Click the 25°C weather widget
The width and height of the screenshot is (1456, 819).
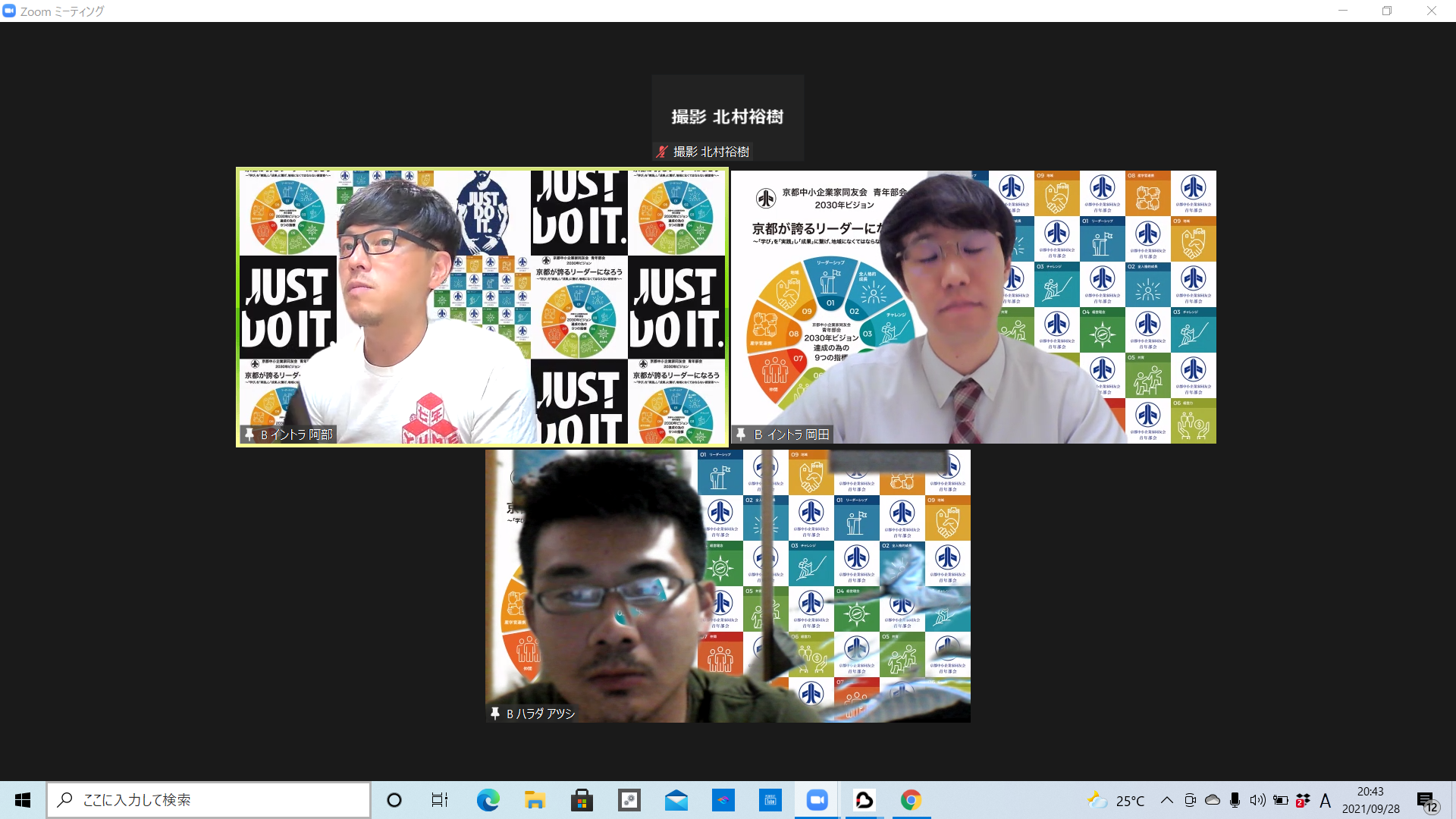[x=1116, y=801]
